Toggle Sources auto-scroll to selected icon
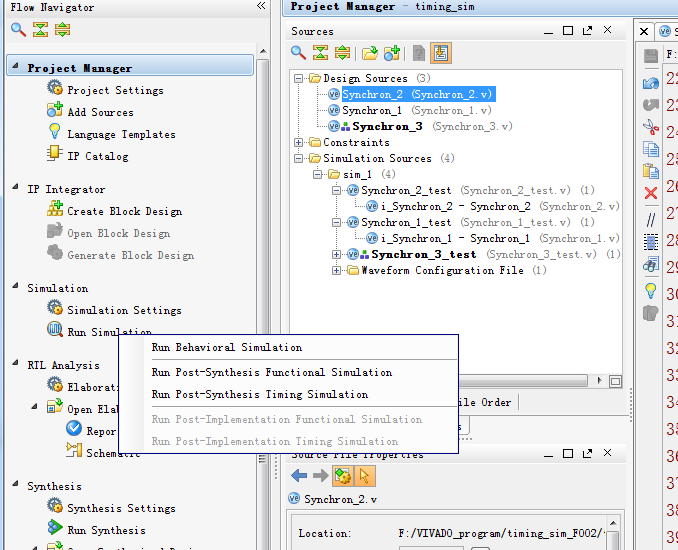 click(441, 53)
